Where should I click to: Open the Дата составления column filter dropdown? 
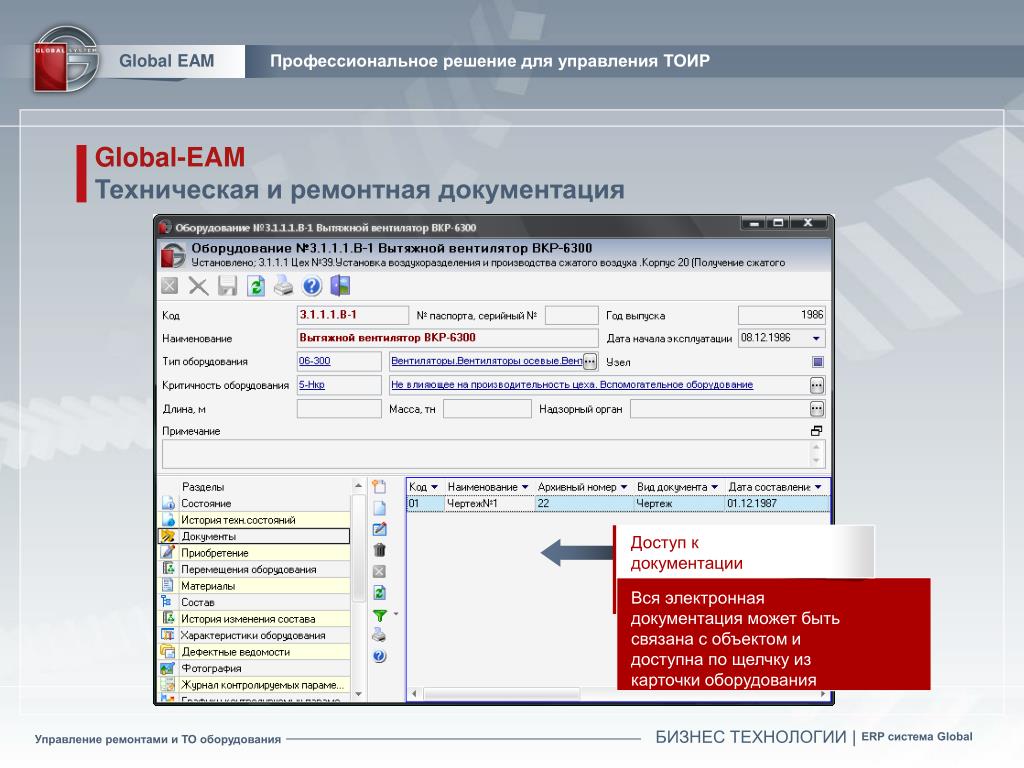pos(818,487)
